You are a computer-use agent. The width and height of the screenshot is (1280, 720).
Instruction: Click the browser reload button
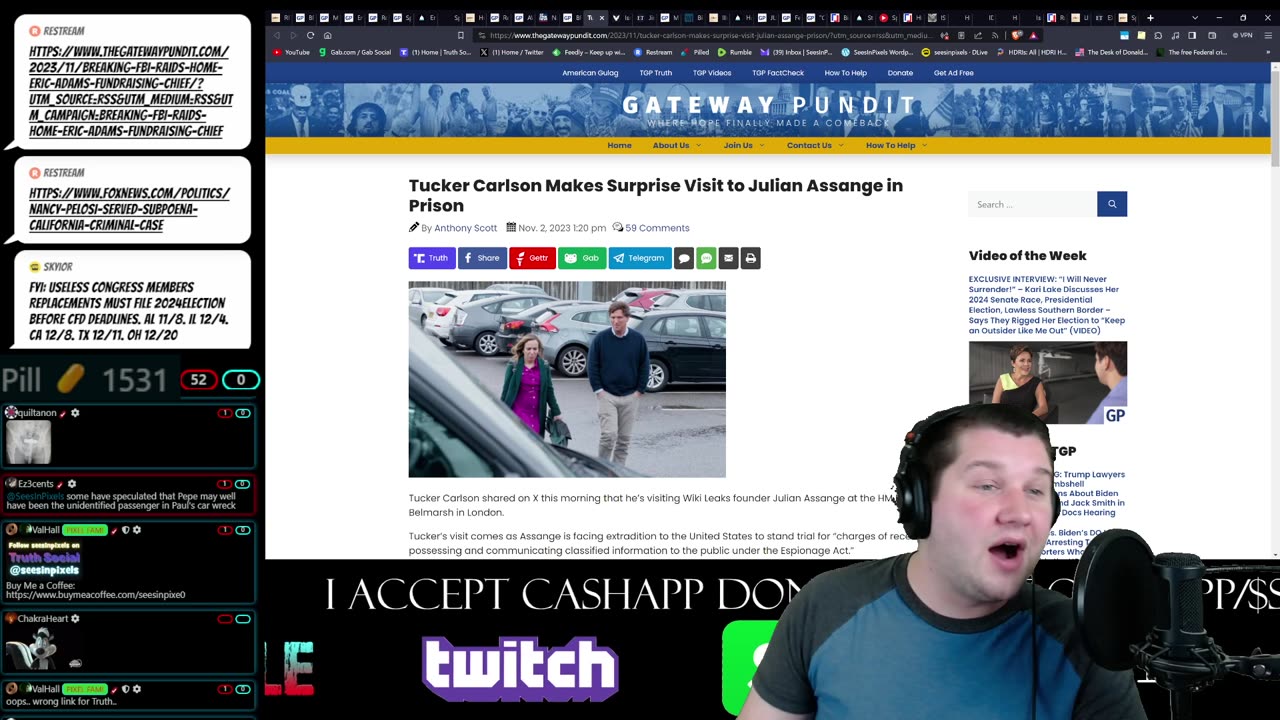(310, 35)
